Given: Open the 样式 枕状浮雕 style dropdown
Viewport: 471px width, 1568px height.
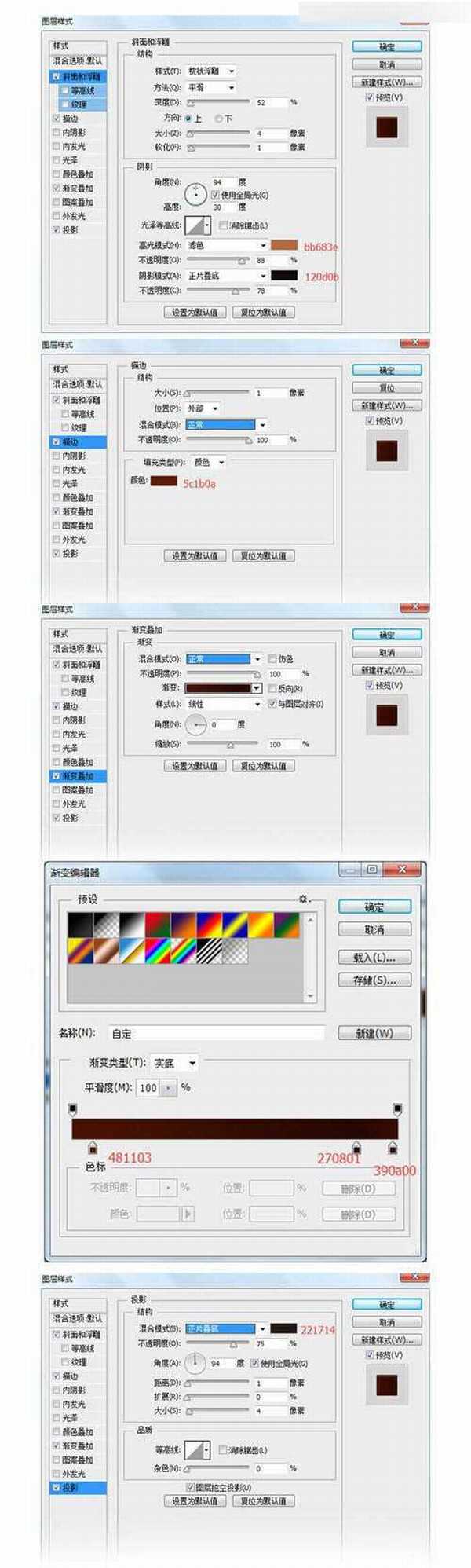Looking at the screenshot, I should (210, 71).
